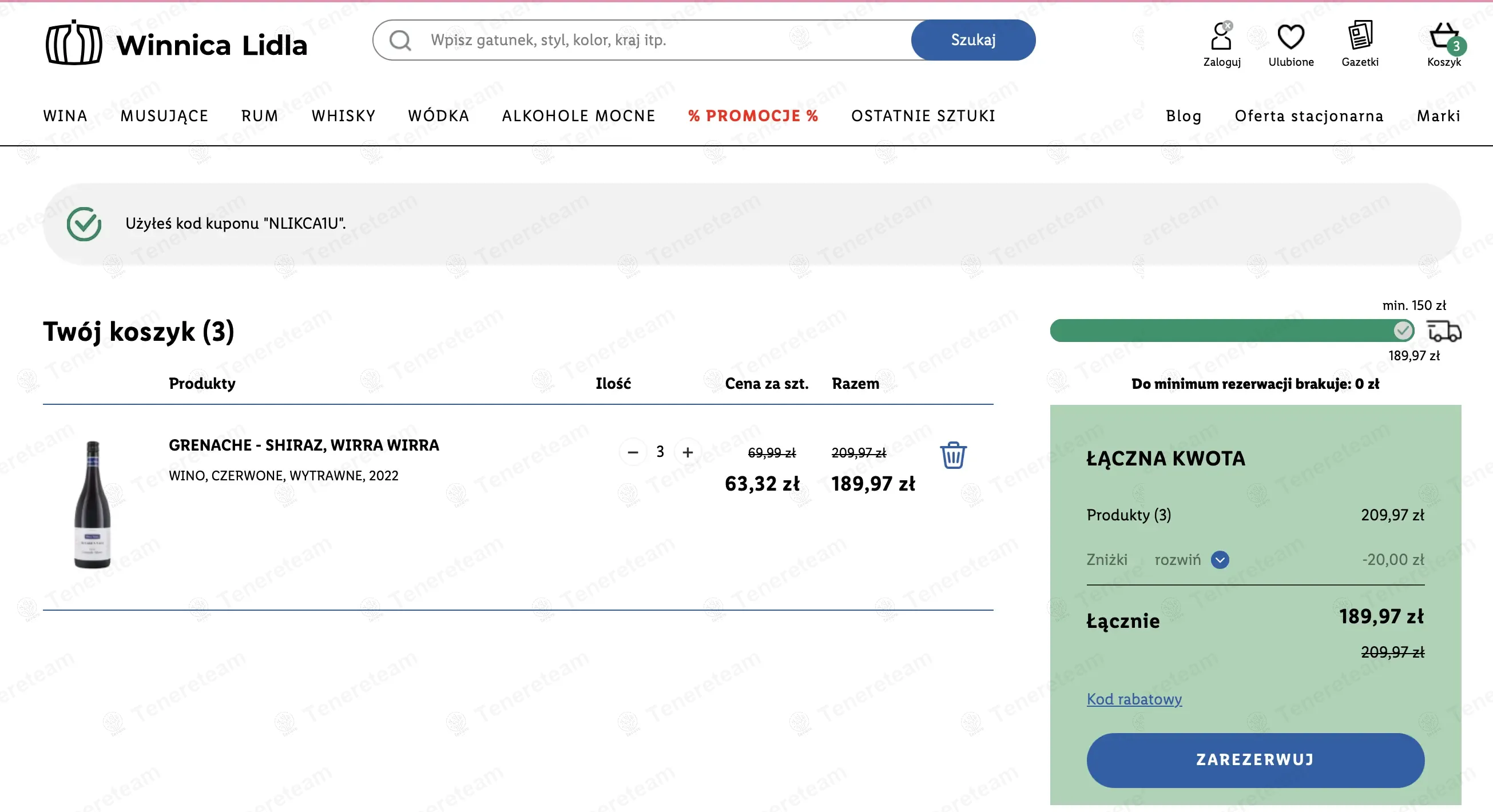This screenshot has height=812, width=1493.
Task: Go to % PROMOCJE % page
Action: [x=753, y=116]
